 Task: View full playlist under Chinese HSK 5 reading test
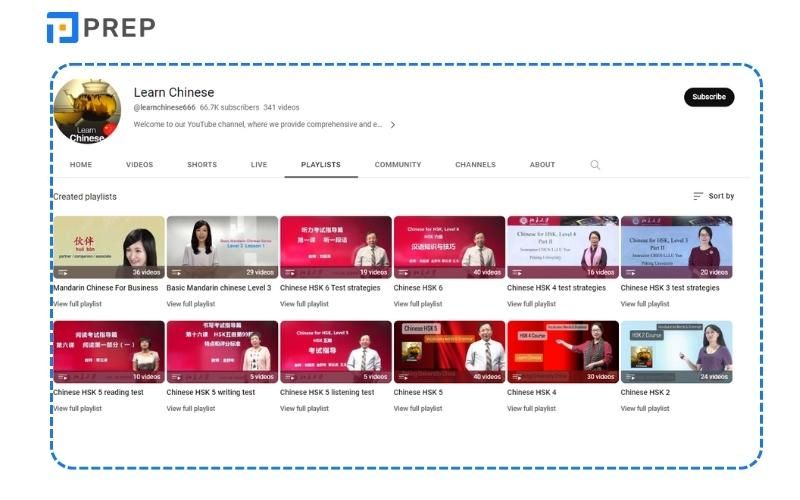pyautogui.click(x=78, y=409)
